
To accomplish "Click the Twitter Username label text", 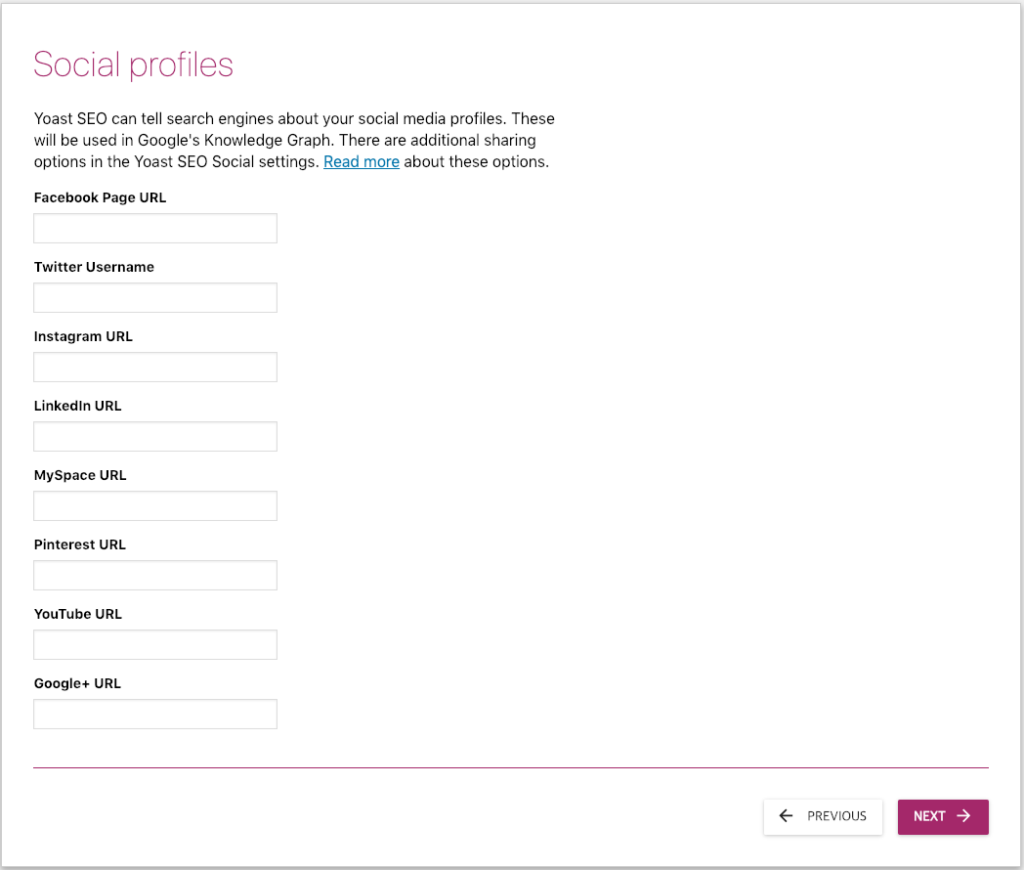I will click(x=94, y=267).
